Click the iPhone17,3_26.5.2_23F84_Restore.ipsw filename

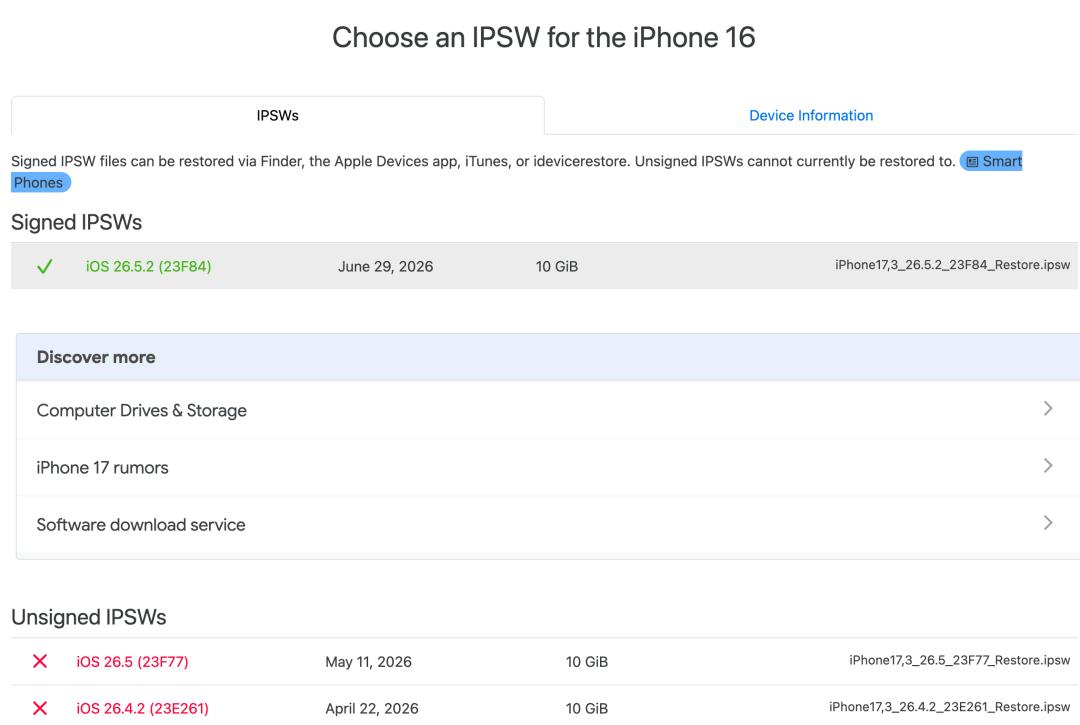[x=953, y=265]
